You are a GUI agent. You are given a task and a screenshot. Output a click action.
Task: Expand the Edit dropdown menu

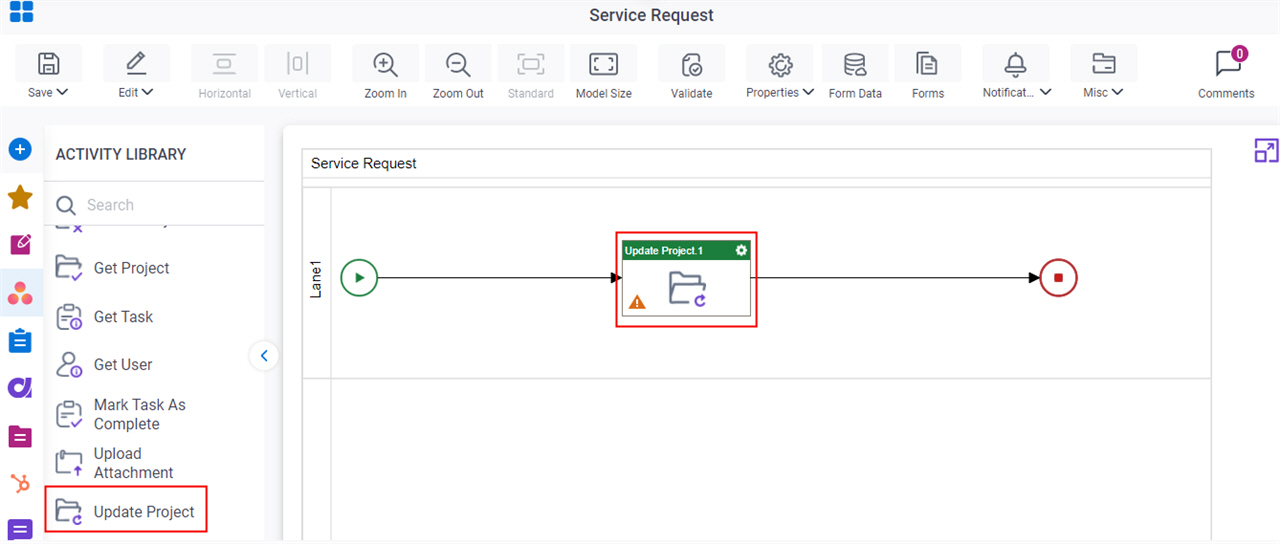tap(136, 92)
